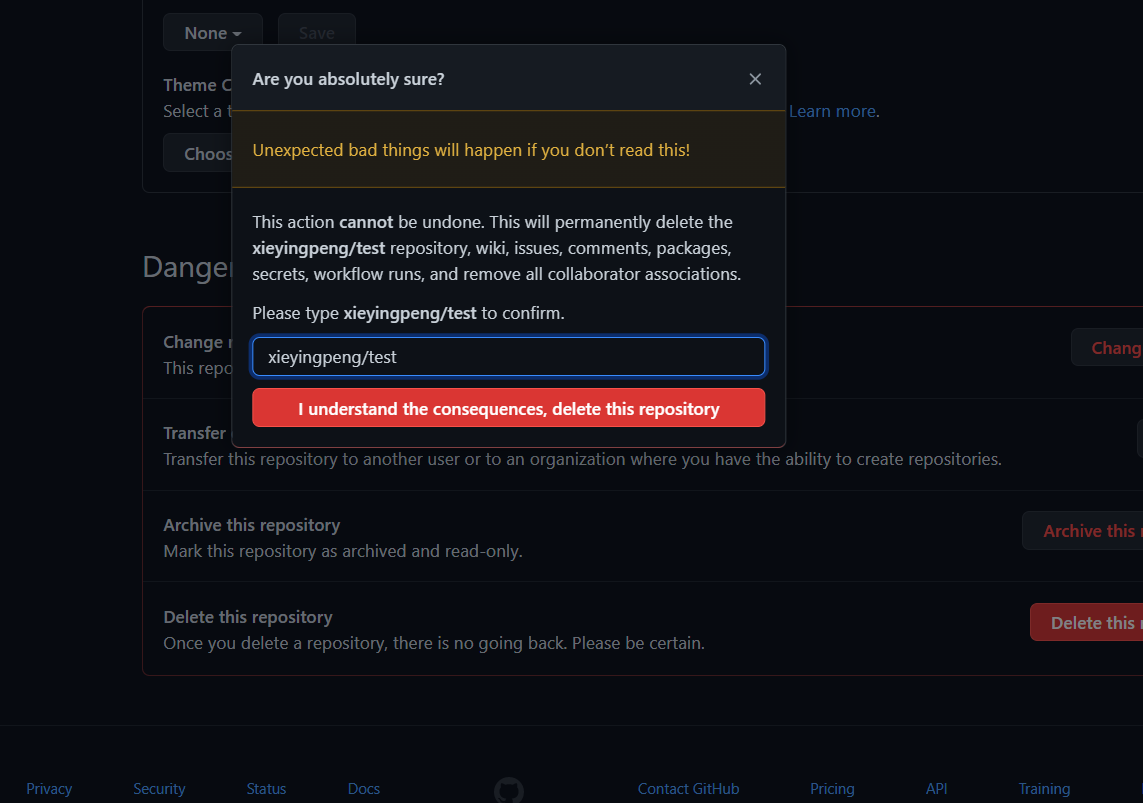
Task: Open the None dropdown above the dialog
Action: [x=212, y=33]
